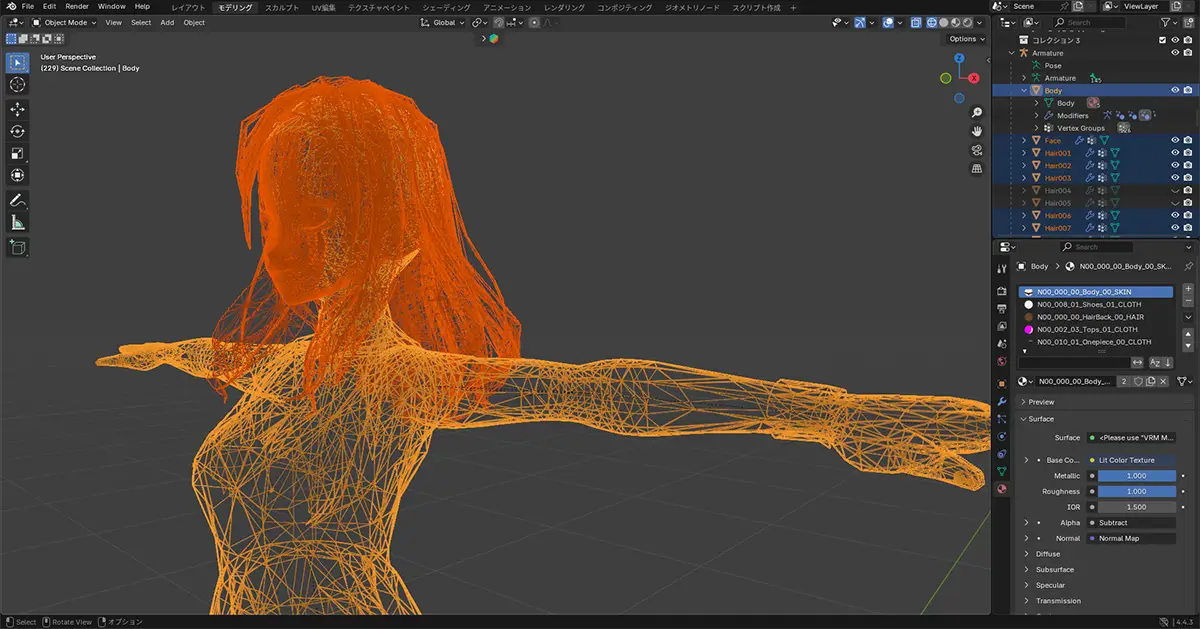Select the Move tool in left toolbar
Screen dimensions: 1200x629
click(18, 109)
